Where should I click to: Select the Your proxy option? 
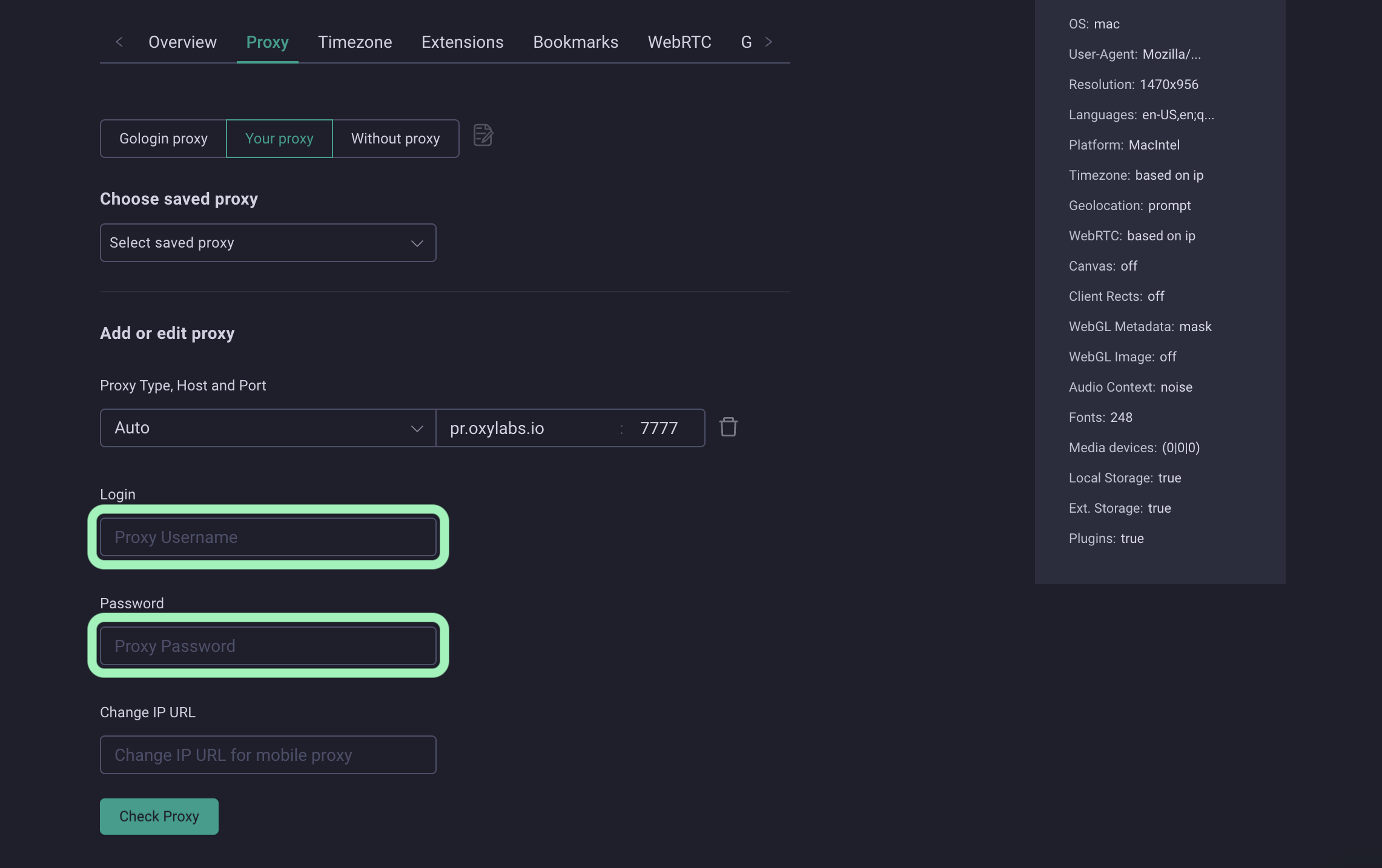pyautogui.click(x=279, y=139)
